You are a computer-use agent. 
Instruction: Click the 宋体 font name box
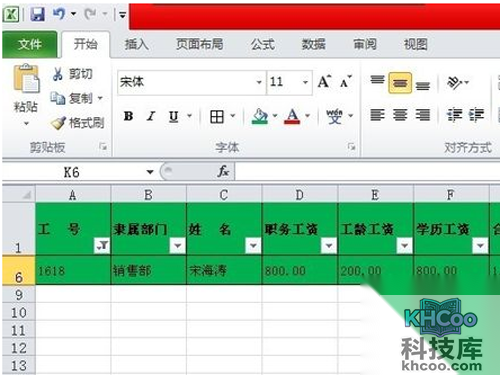(187, 82)
